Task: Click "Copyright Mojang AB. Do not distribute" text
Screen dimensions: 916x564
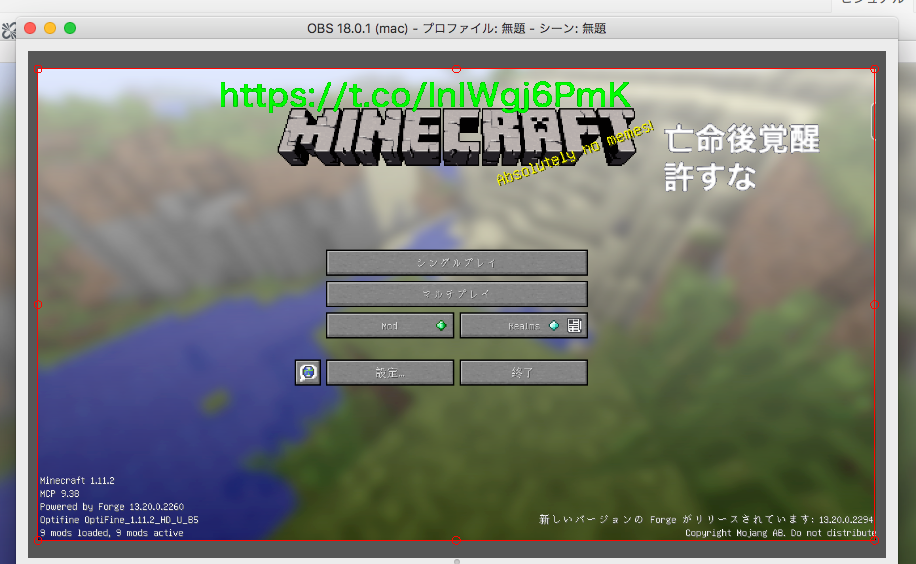Action: point(780,533)
